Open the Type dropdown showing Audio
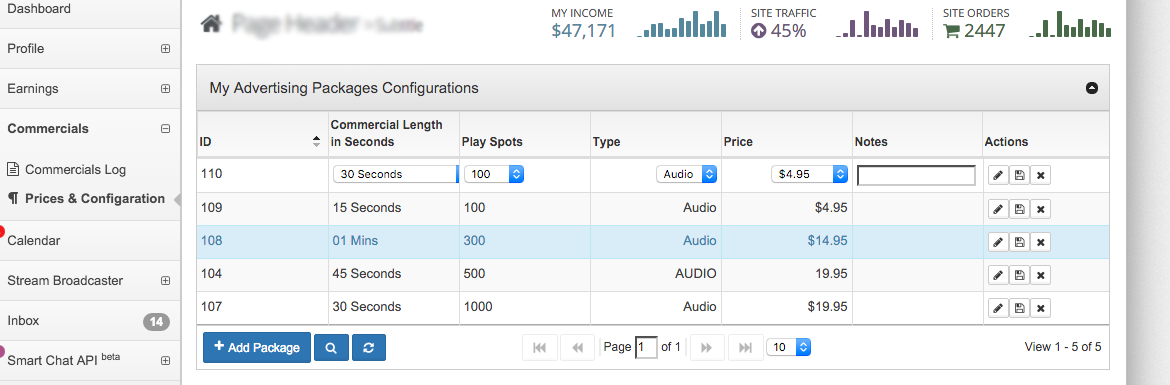Image resolution: width=1170 pixels, height=385 pixels. point(686,174)
